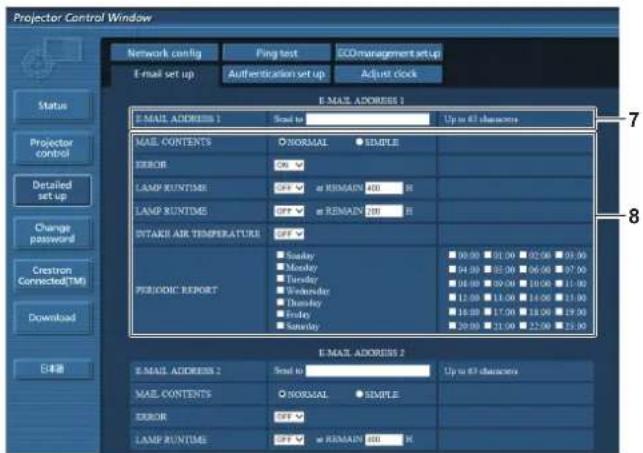
Task: Click the at REMAIN 200 hours field
Action: coord(384,211)
